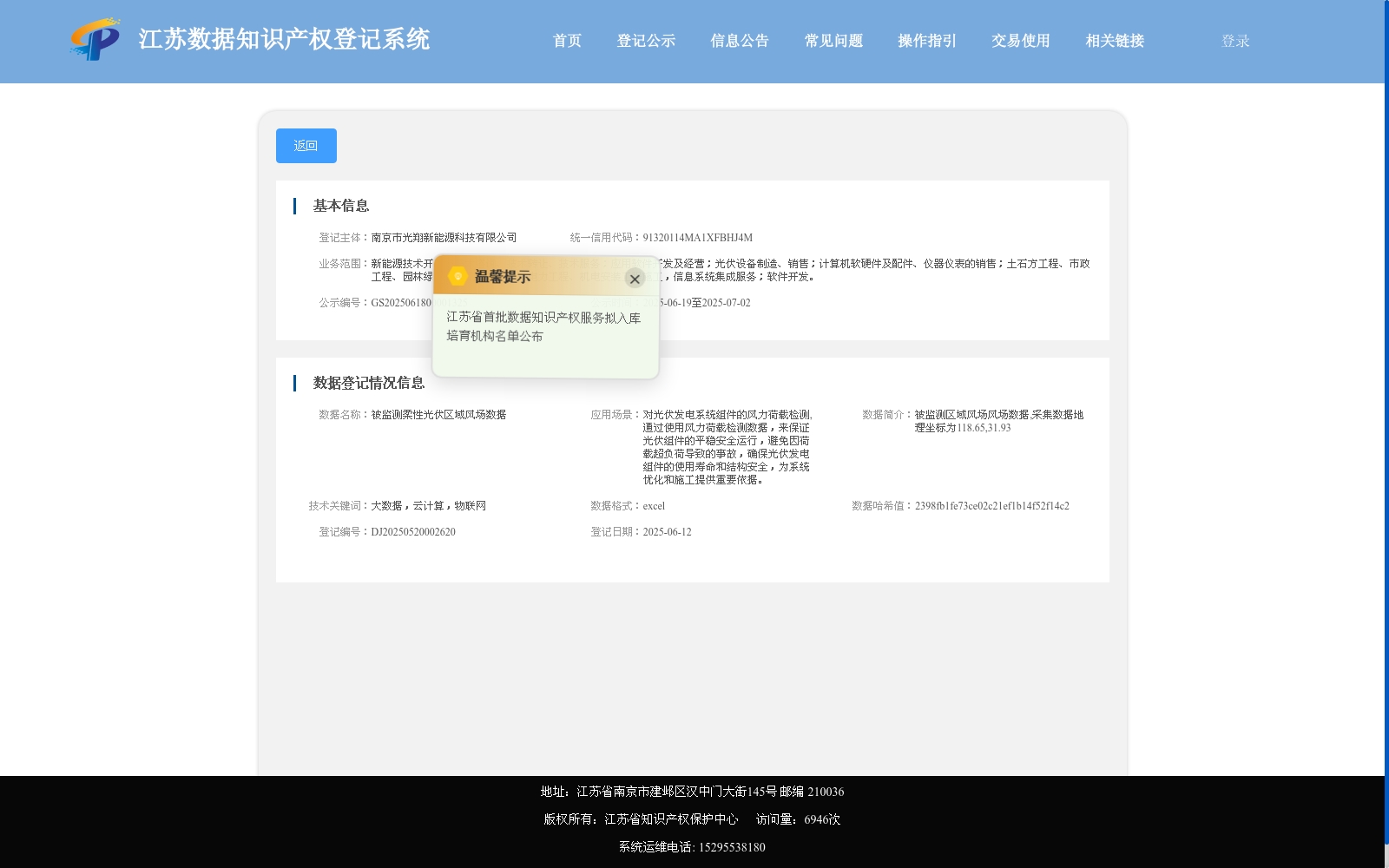Close the 温馨提示 popup
Viewport: 1389px width, 868px height.
pyautogui.click(x=635, y=279)
